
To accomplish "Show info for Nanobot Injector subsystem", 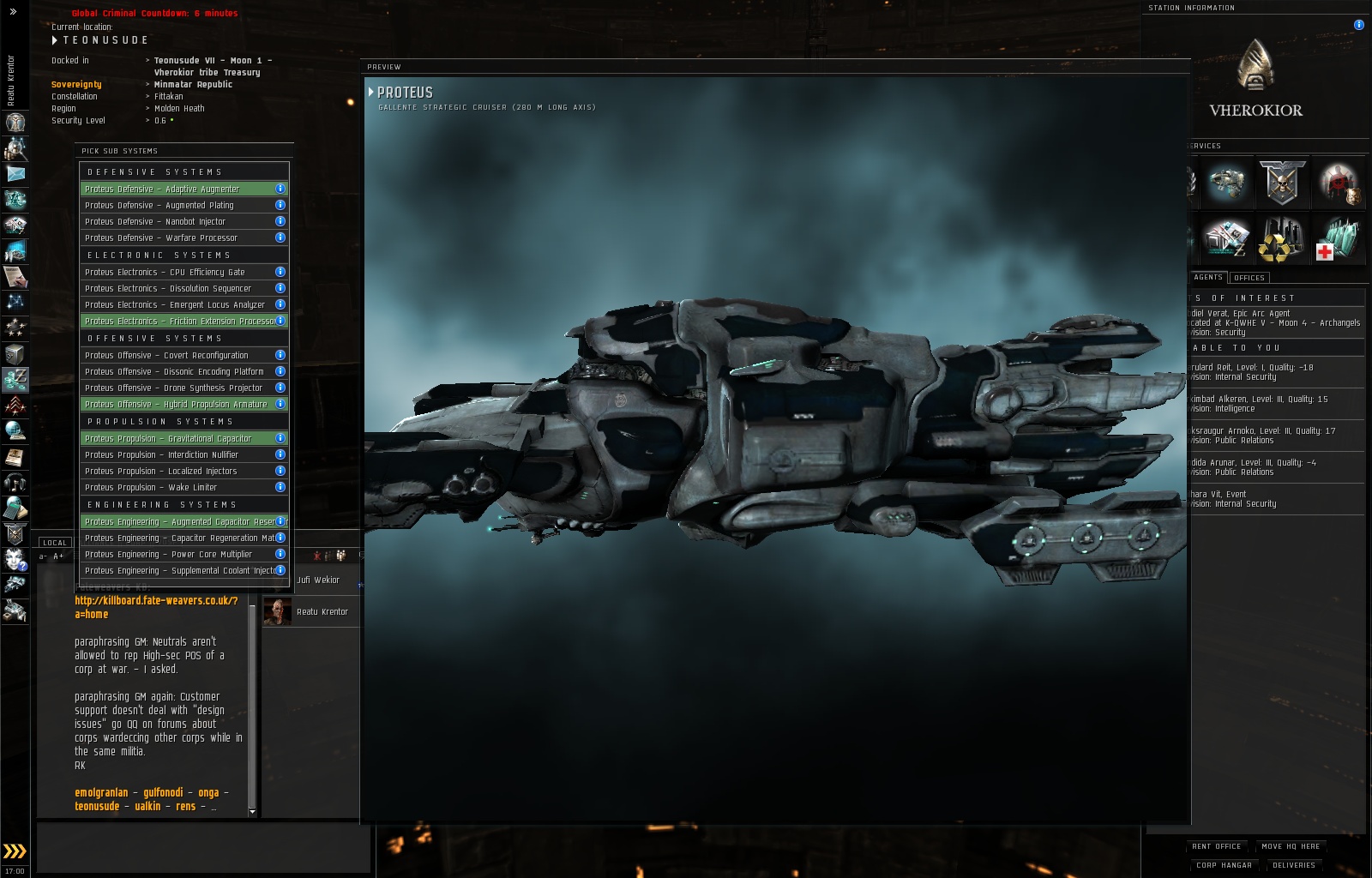I will click(280, 221).
